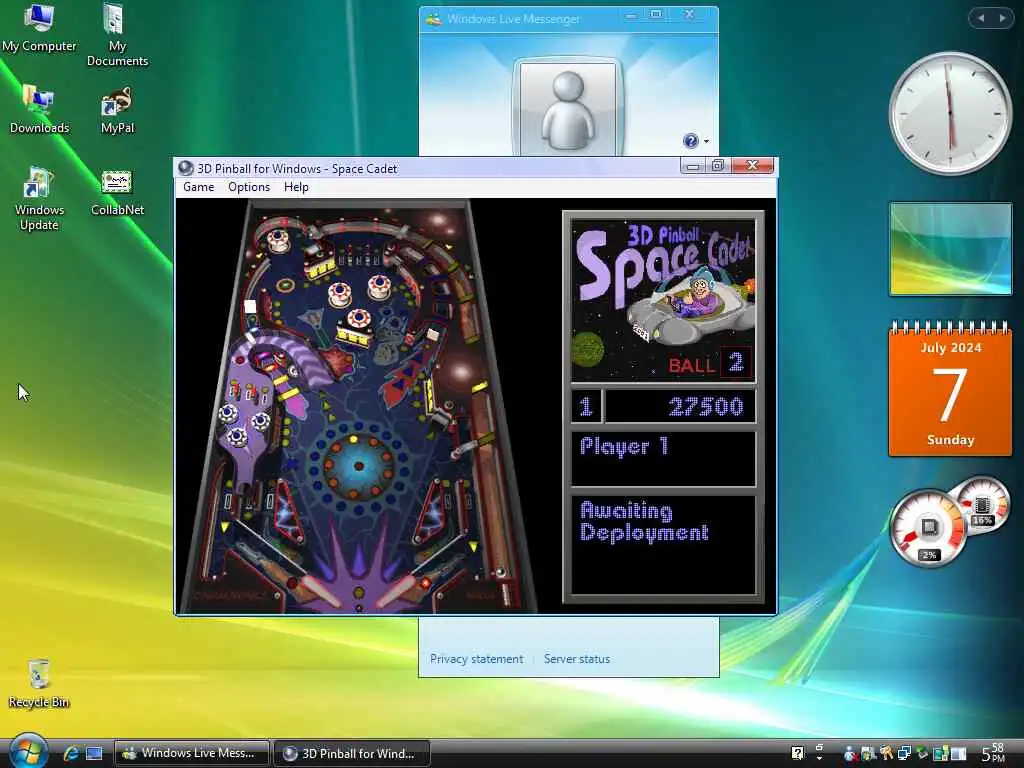Image resolution: width=1024 pixels, height=768 pixels.
Task: Open the Windows Start orb
Action: click(27, 752)
